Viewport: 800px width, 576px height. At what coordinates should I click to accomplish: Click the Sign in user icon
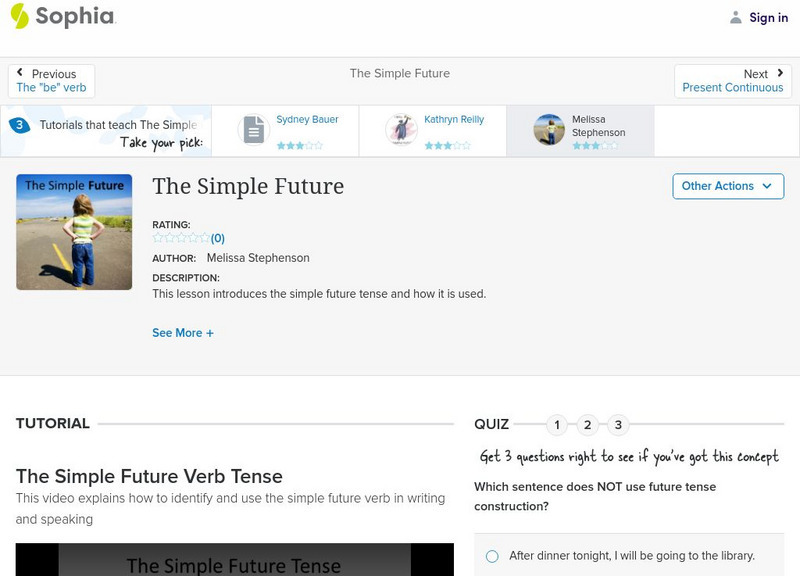736,17
